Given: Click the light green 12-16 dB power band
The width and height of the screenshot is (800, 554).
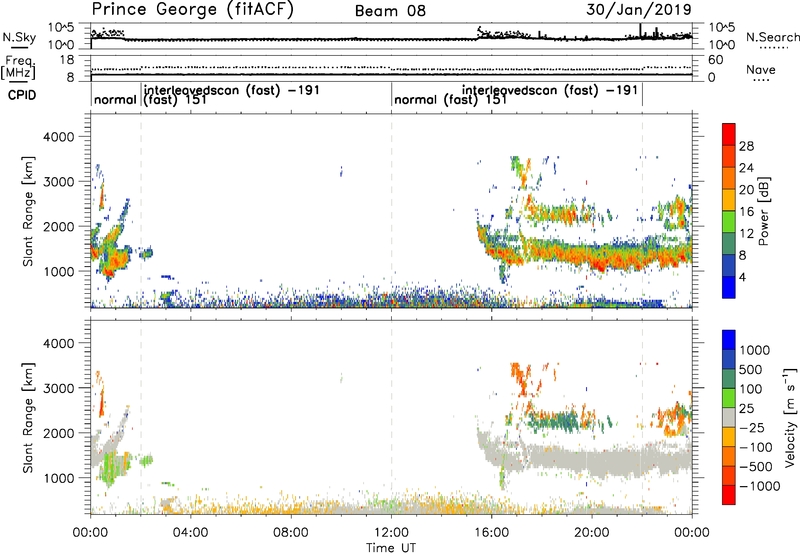Looking at the screenshot, I should click(x=729, y=222).
